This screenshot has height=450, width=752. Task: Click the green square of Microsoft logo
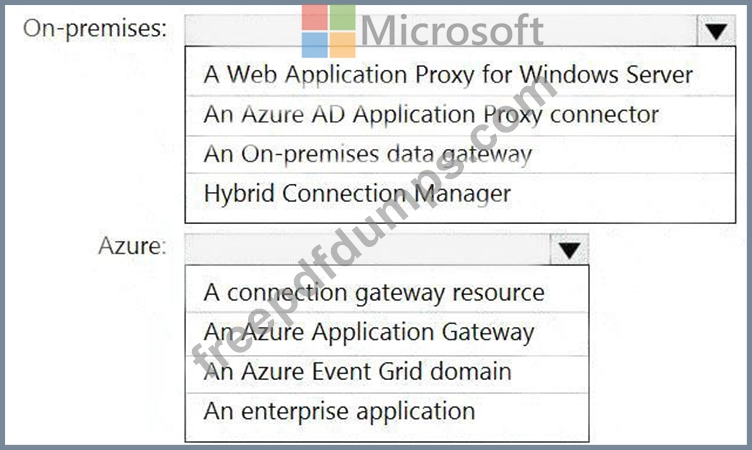tap(342, 18)
